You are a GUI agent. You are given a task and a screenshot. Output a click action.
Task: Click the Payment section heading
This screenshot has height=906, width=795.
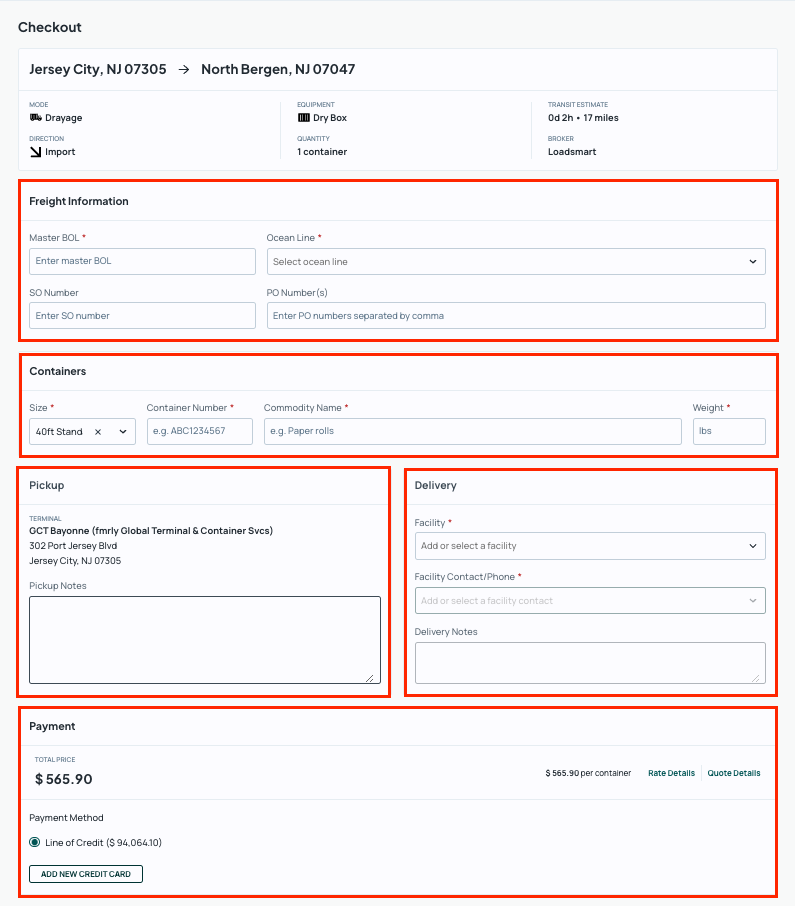(52, 726)
